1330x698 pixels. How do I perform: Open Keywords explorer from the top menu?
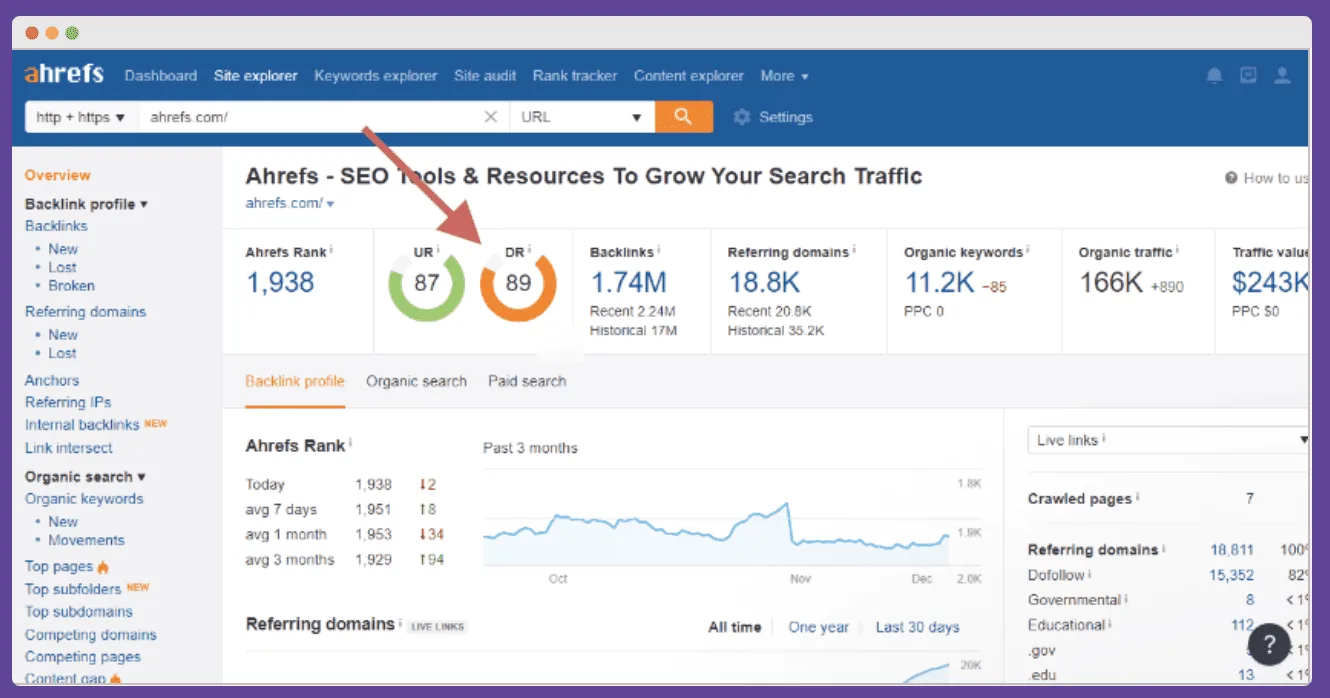375,75
